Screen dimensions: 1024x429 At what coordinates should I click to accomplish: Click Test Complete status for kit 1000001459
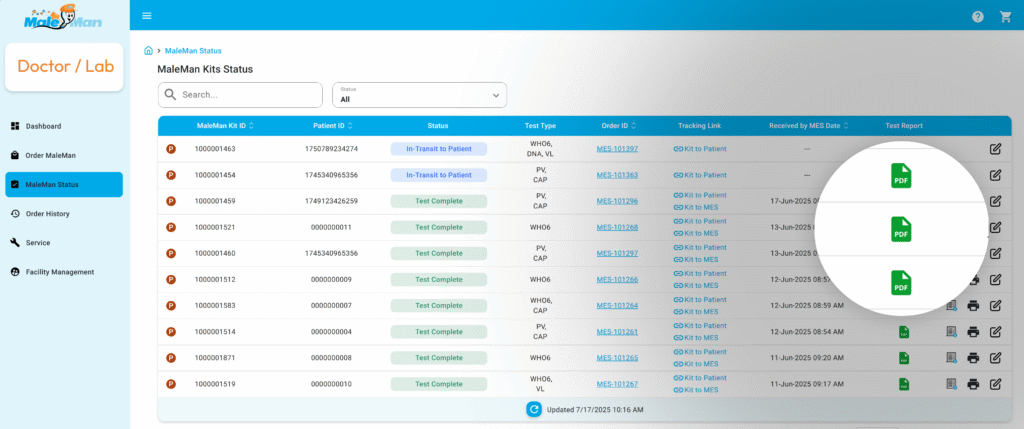click(439, 201)
